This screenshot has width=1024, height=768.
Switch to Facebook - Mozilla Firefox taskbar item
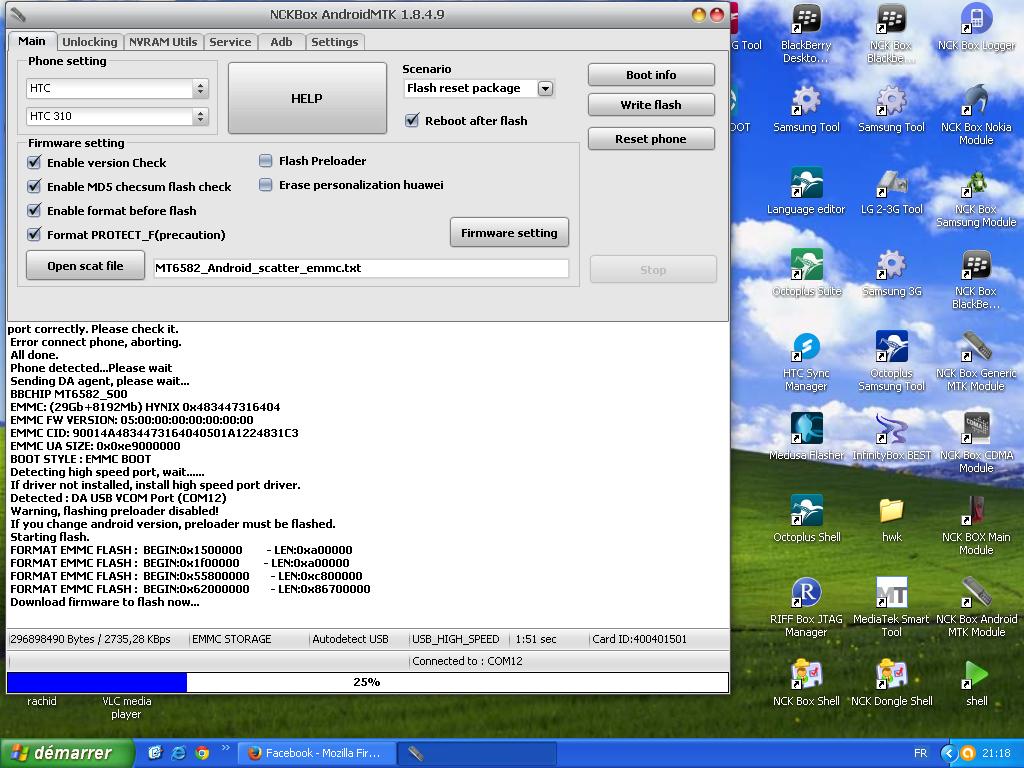pyautogui.click(x=316, y=753)
